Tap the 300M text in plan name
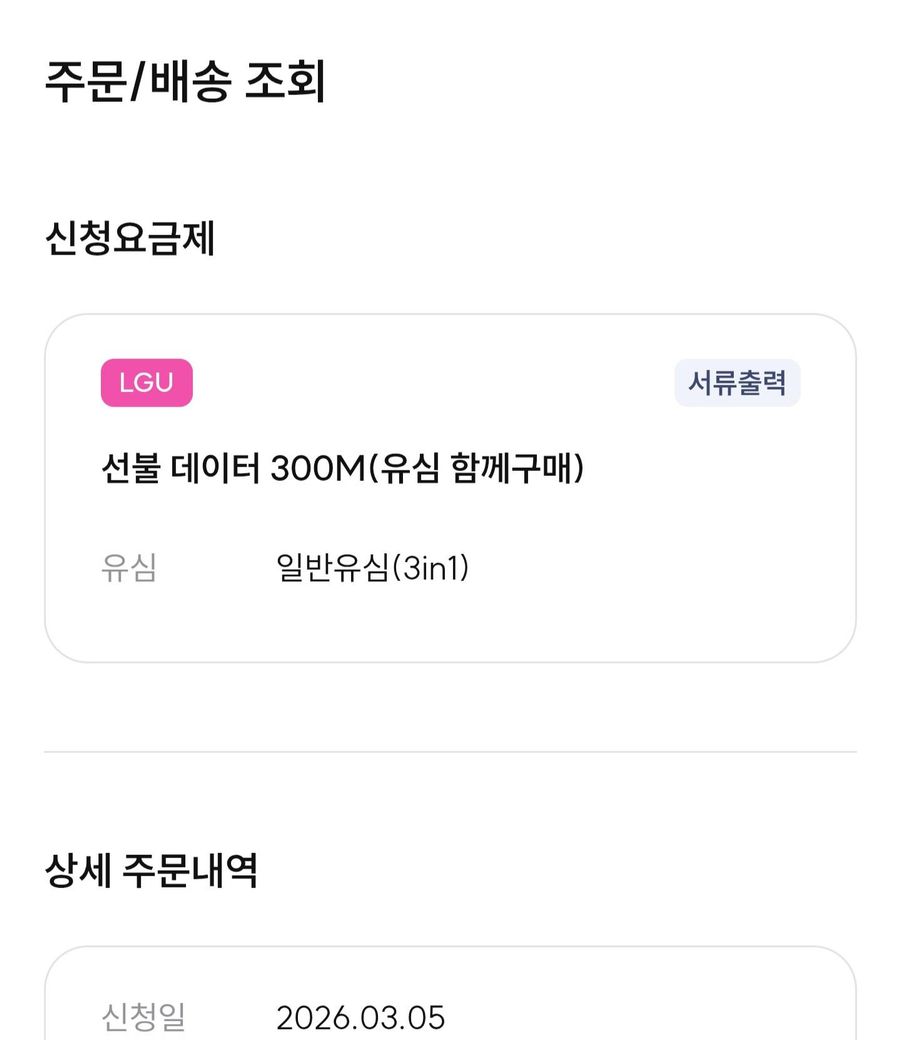The width and height of the screenshot is (901, 1040). coord(318,469)
